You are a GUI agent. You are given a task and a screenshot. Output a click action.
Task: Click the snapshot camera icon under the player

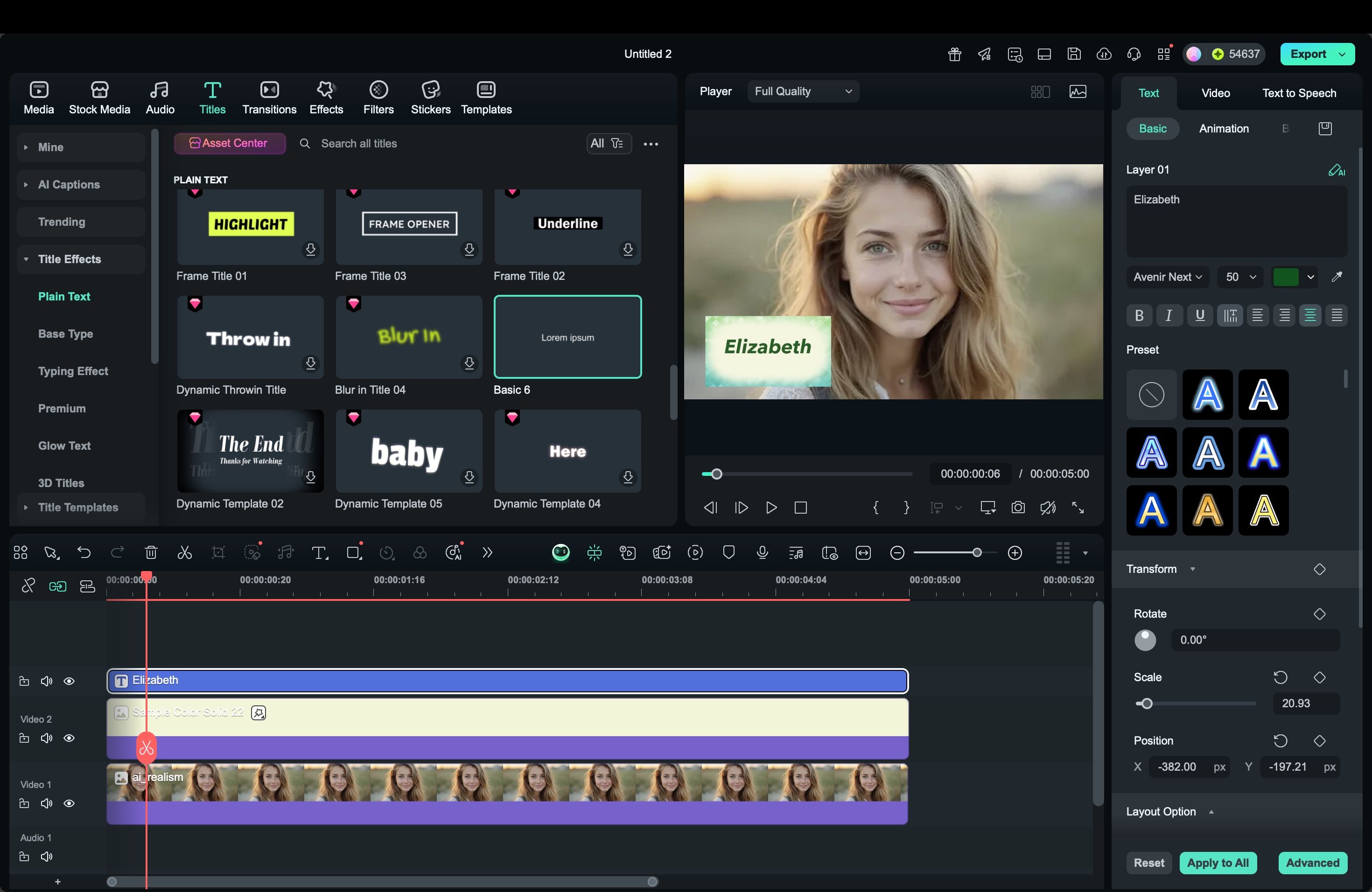pos(1018,508)
